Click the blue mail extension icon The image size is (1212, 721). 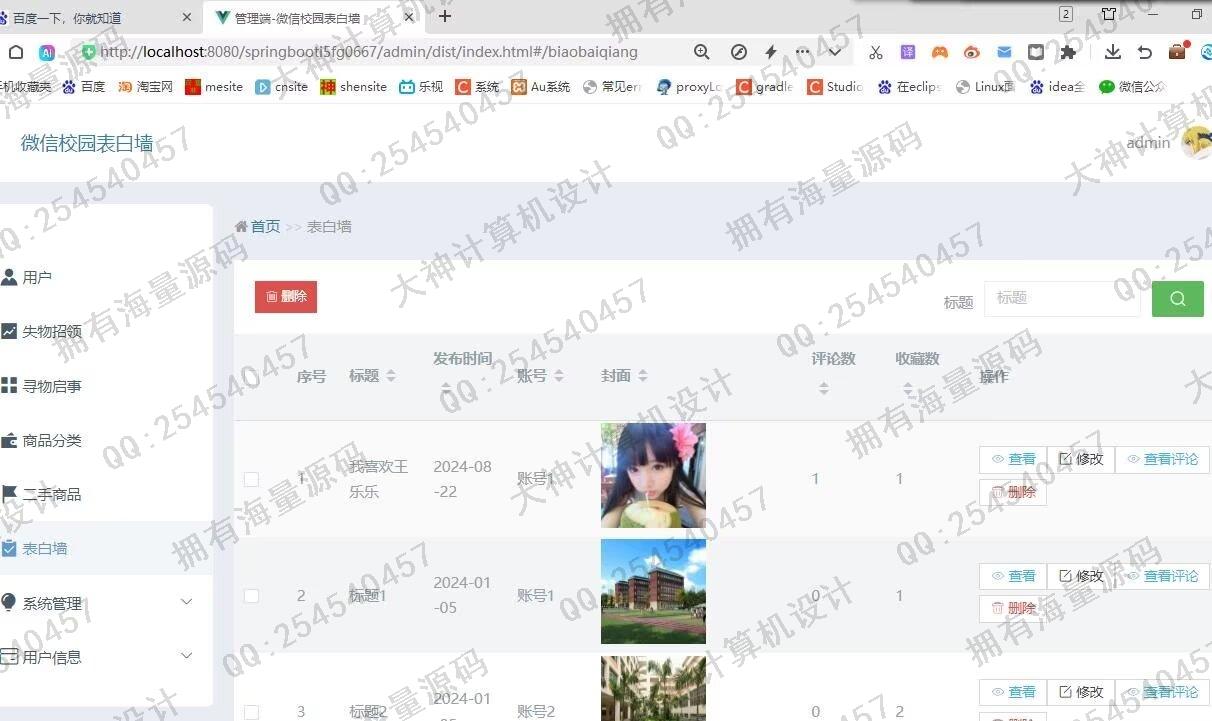point(1004,52)
